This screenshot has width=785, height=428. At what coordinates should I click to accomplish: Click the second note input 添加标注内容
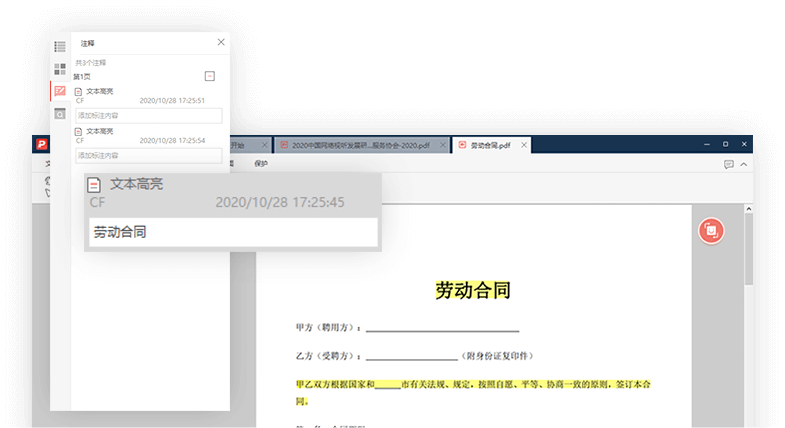tap(148, 155)
